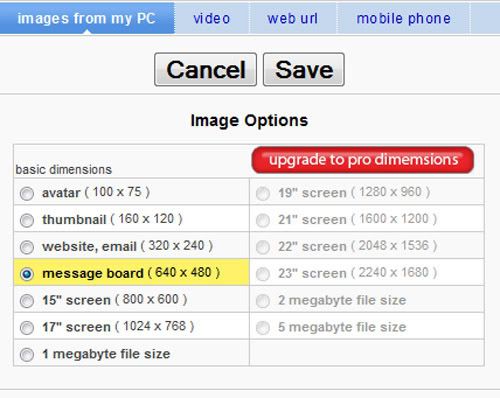Switch to the video tab

(x=212, y=18)
